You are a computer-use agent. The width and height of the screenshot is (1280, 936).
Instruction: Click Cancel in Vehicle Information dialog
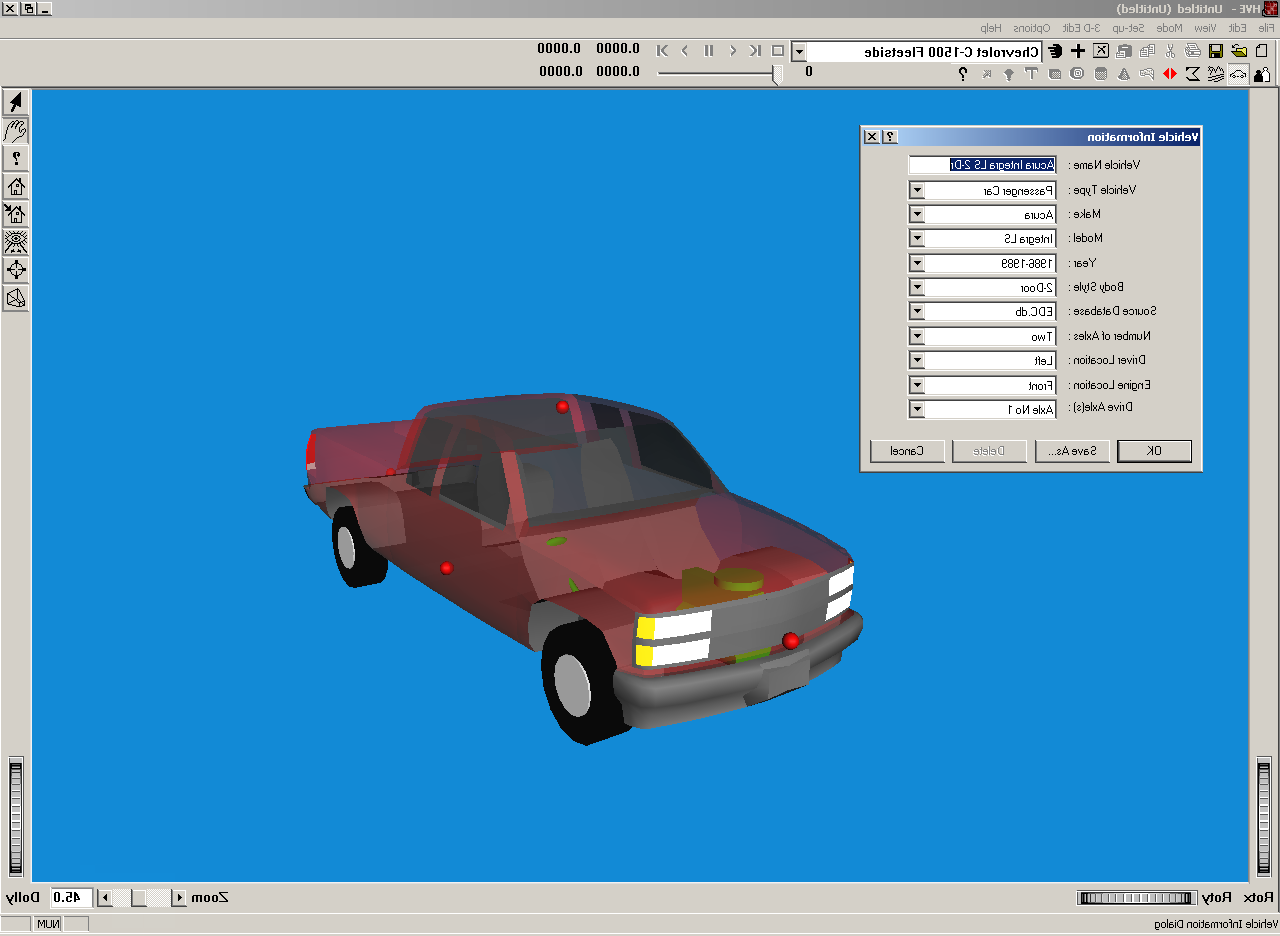[907, 451]
